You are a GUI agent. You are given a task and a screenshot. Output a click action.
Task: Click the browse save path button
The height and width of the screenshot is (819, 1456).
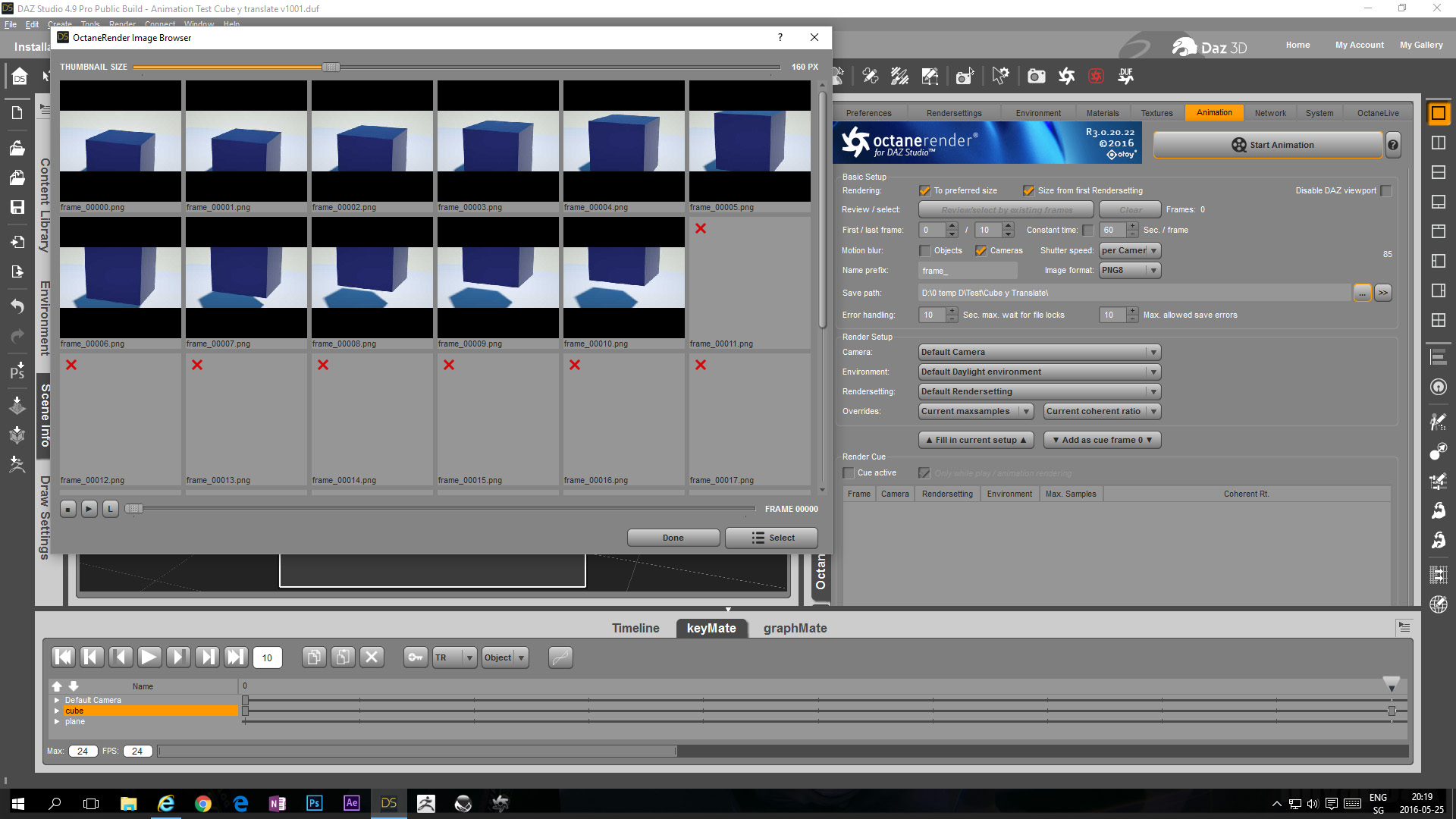pos(1362,293)
